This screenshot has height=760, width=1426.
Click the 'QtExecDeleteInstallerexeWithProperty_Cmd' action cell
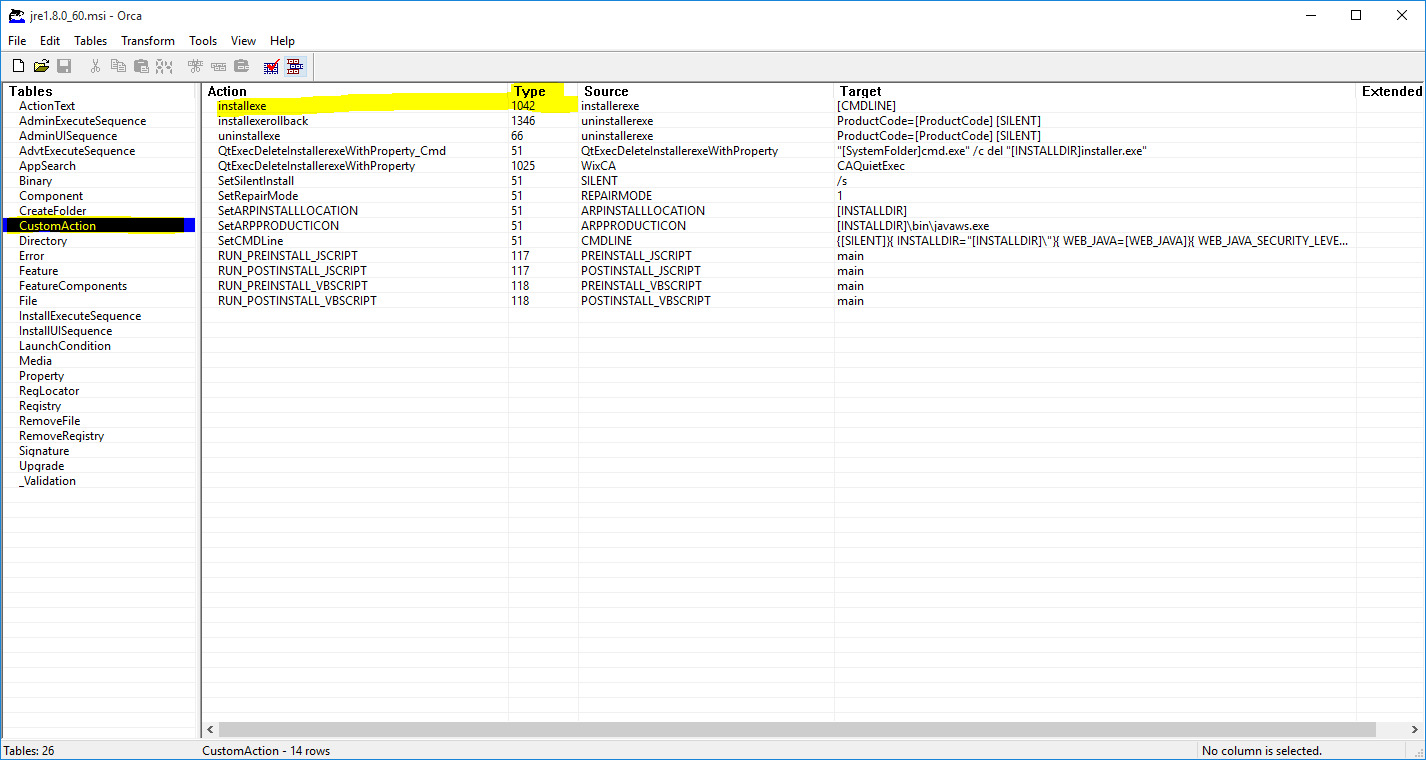pos(332,151)
